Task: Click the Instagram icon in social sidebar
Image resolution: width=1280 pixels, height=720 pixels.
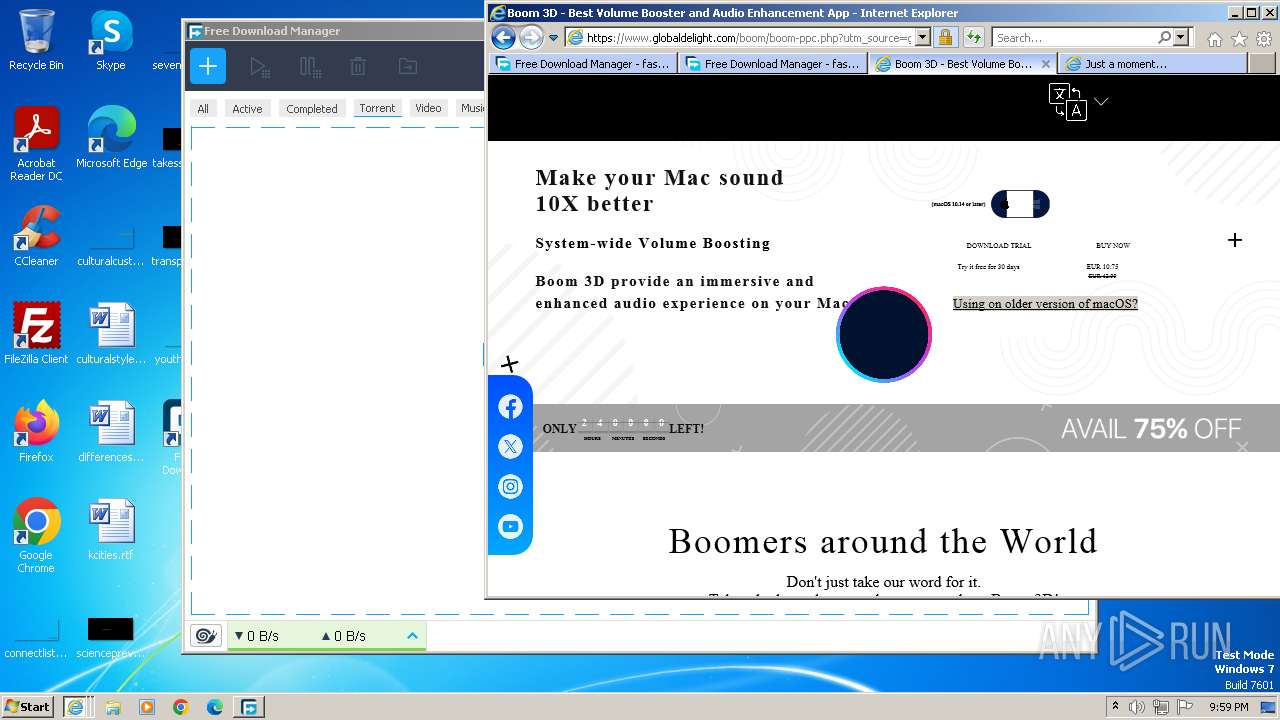Action: point(510,487)
